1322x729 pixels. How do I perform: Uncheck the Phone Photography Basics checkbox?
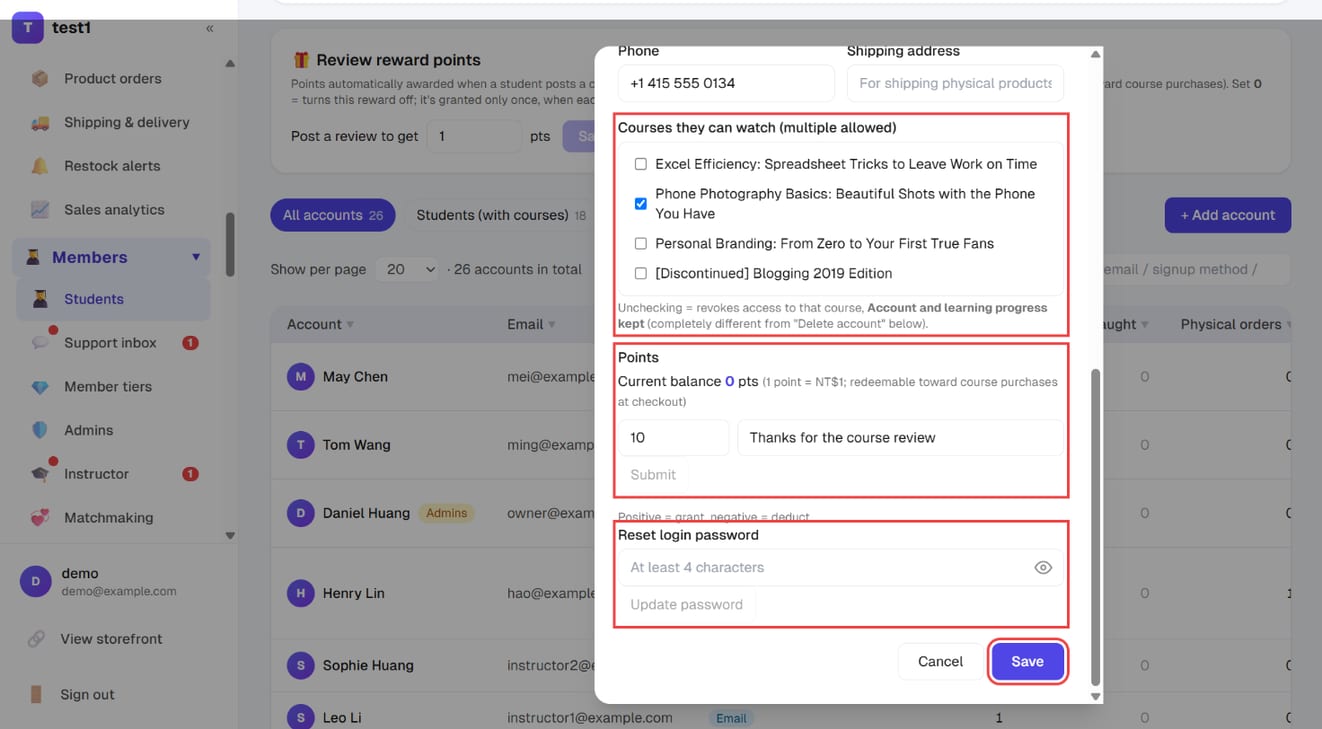(641, 204)
